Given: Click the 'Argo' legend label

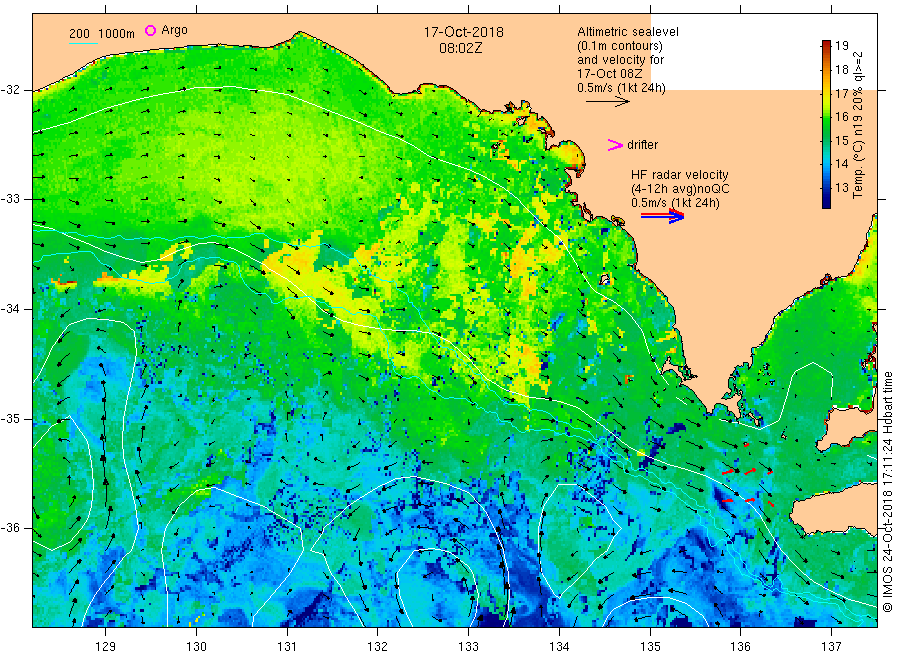Looking at the screenshot, I should click(x=174, y=30).
